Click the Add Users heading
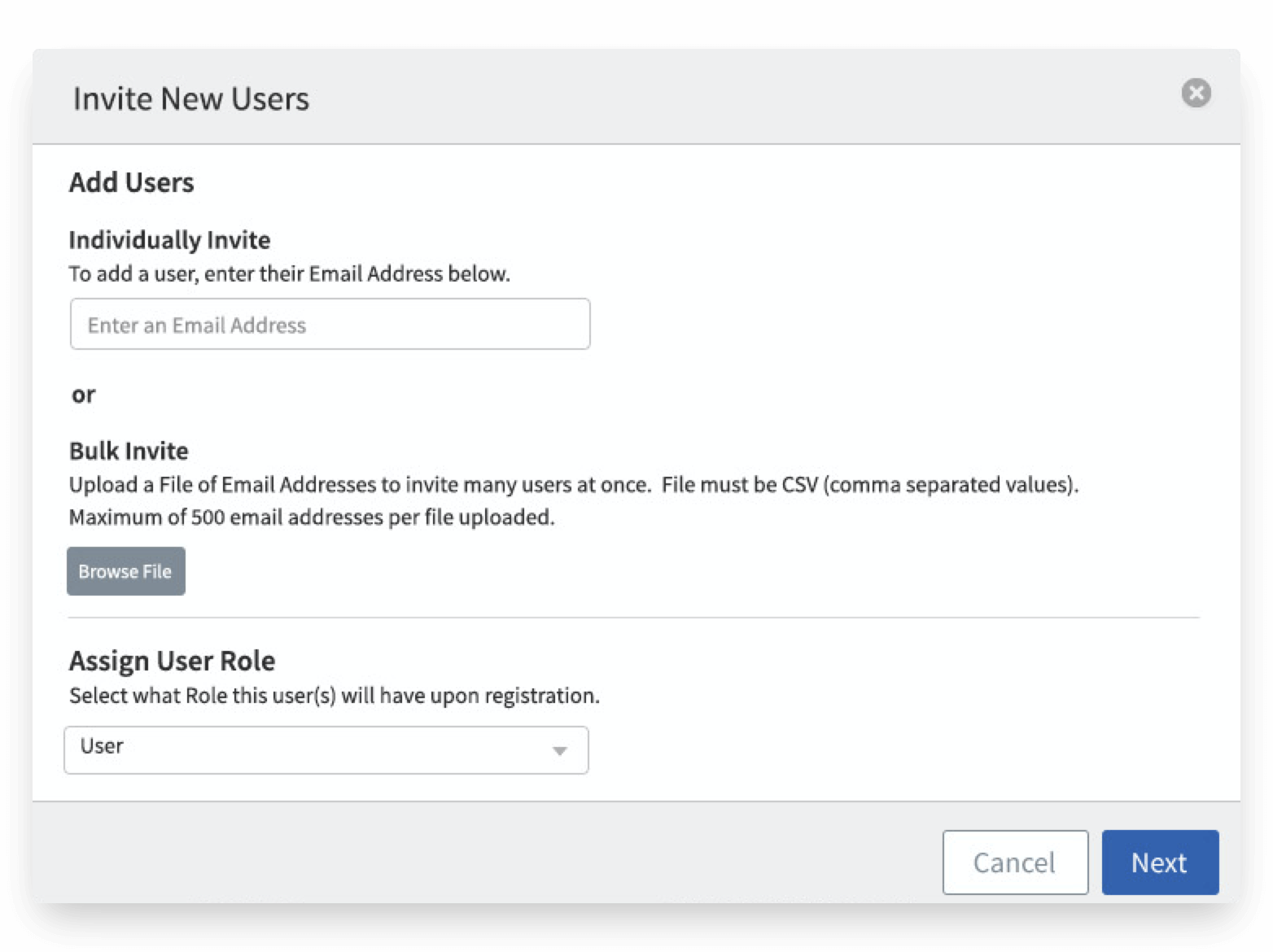Image resolution: width=1273 pixels, height=952 pixels. 131,182
